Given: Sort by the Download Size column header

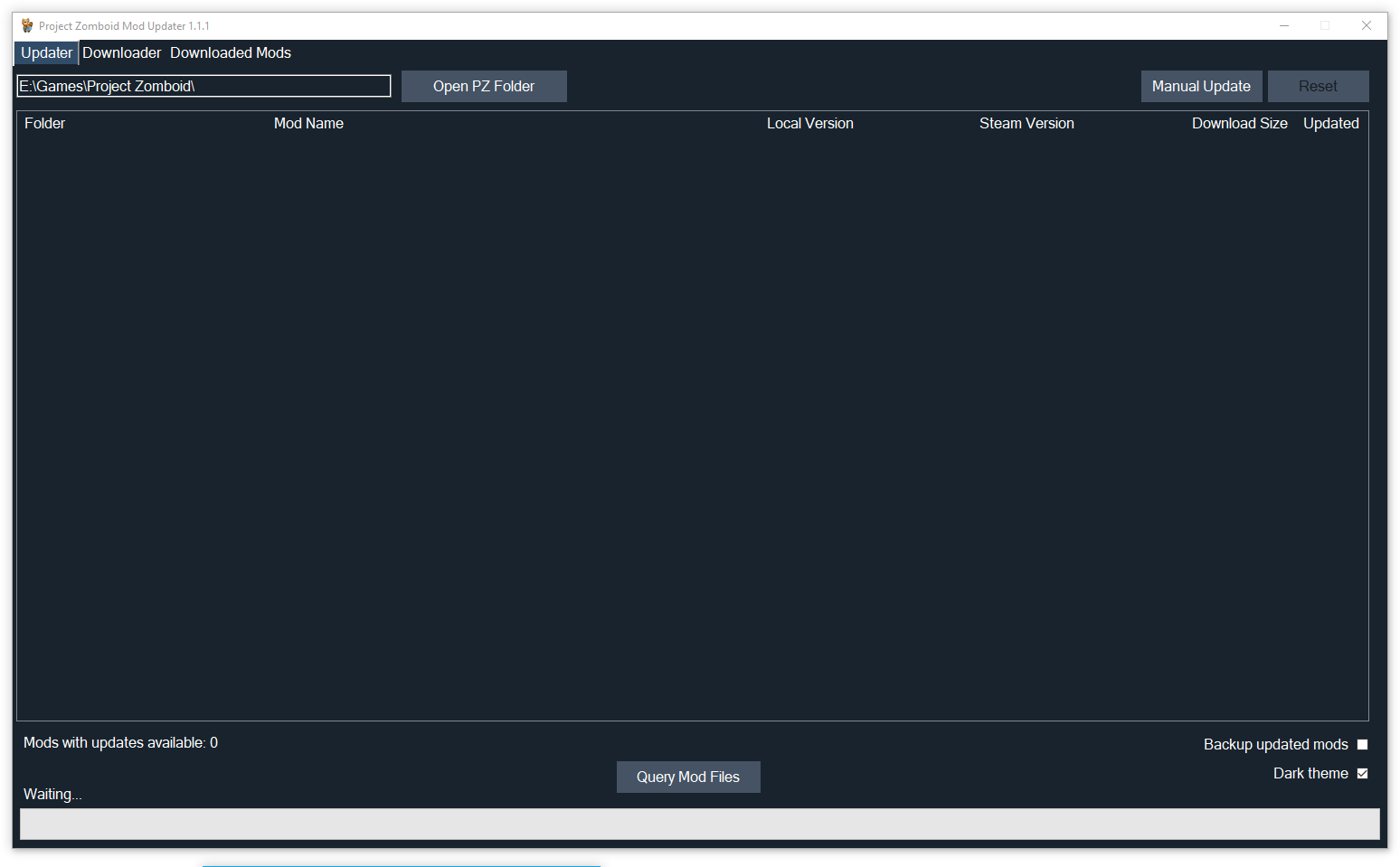Looking at the screenshot, I should click(1239, 123).
